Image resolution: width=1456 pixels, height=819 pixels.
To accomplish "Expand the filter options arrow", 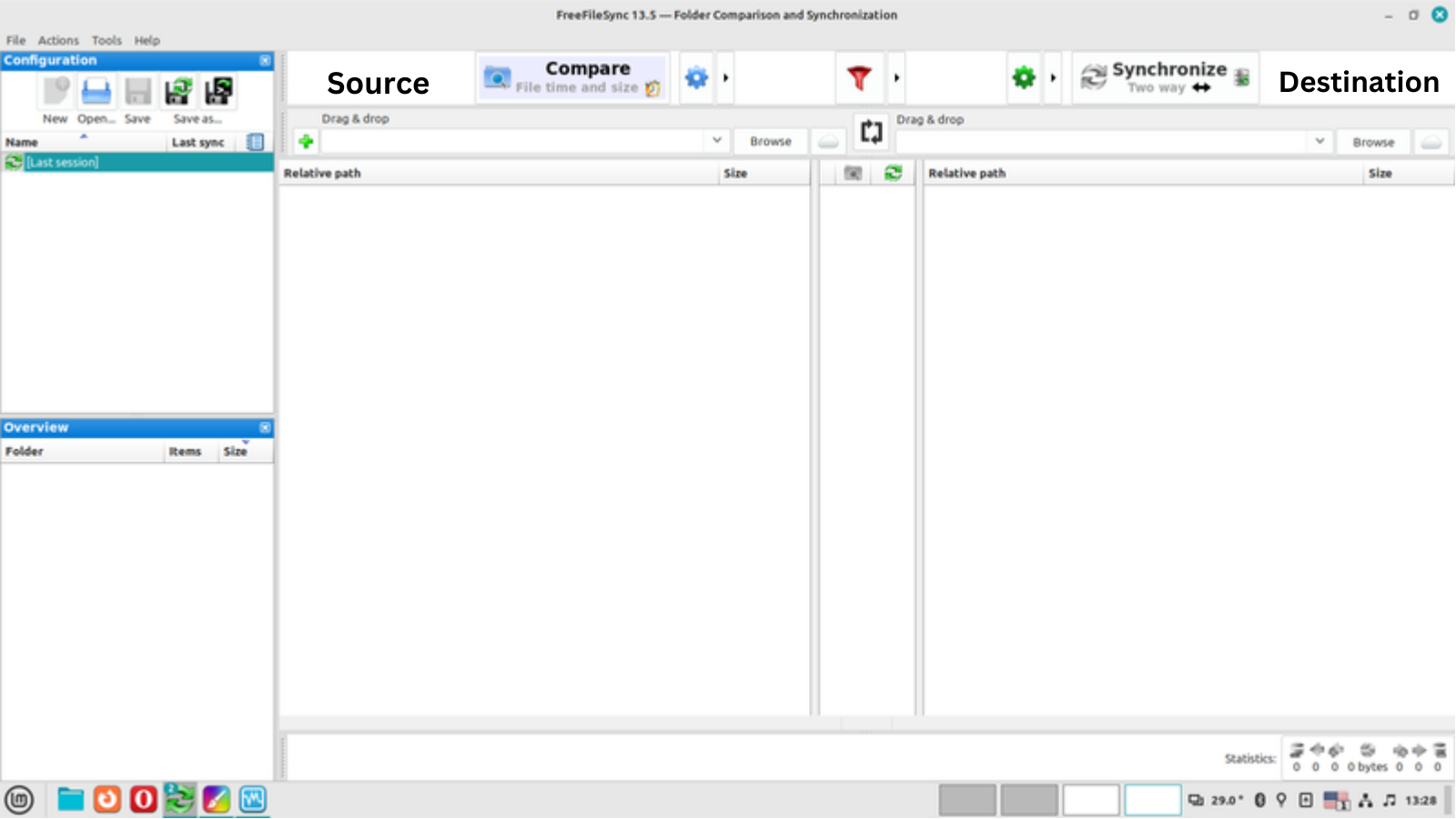I will pyautogui.click(x=896, y=78).
